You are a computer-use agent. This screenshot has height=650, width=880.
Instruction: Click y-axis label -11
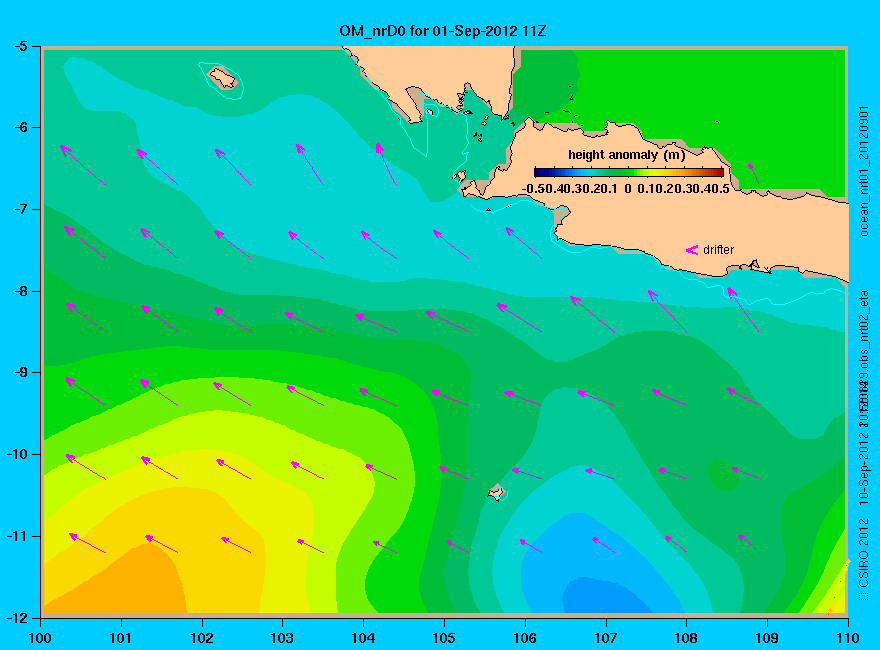coord(17,536)
